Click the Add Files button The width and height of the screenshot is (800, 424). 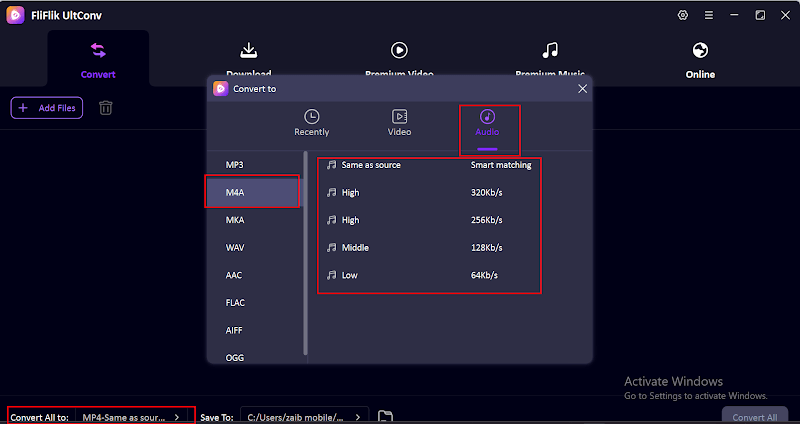[47, 108]
